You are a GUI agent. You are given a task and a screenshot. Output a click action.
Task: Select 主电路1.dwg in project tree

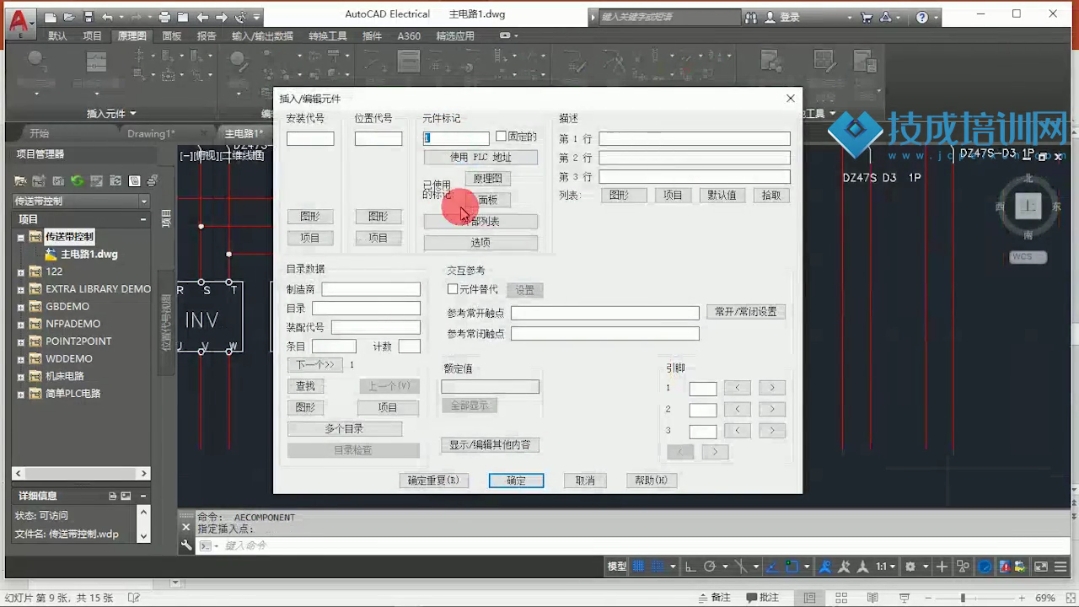[89, 254]
